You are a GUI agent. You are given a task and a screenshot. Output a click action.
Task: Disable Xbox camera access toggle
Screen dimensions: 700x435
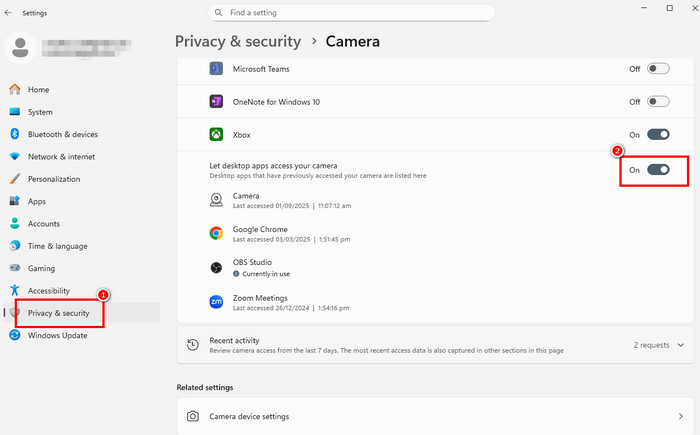tap(658, 134)
